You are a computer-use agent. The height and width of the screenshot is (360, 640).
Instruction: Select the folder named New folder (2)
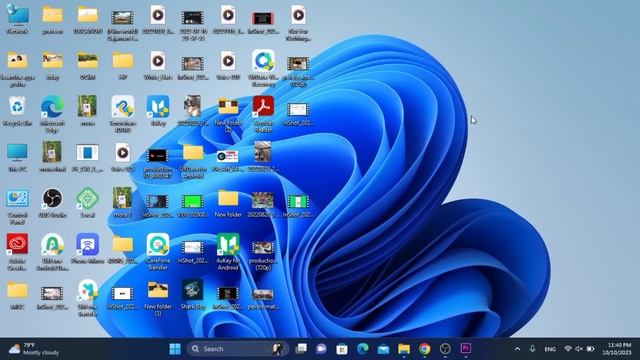[228, 113]
